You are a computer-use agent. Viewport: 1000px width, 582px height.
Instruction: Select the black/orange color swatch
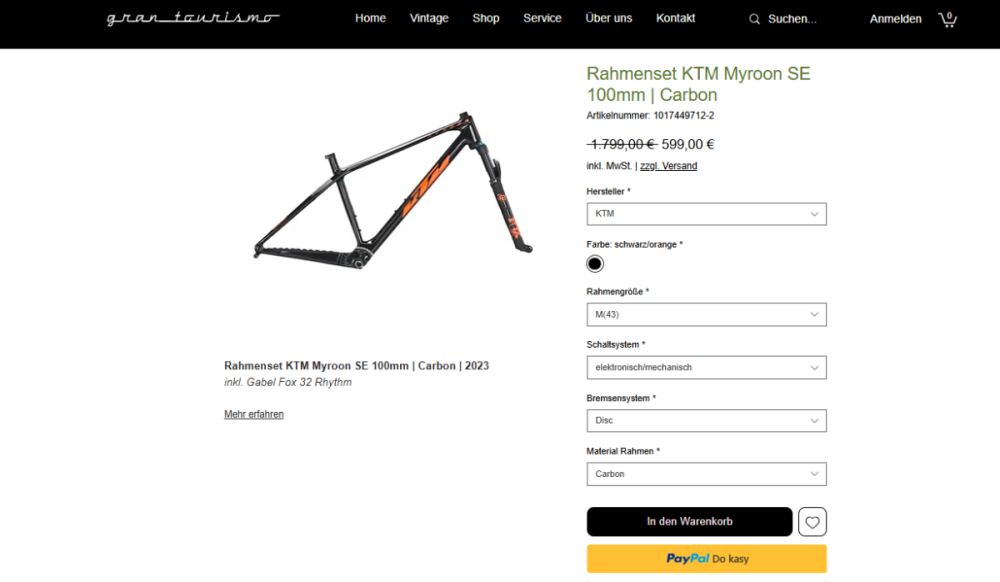[x=595, y=264]
